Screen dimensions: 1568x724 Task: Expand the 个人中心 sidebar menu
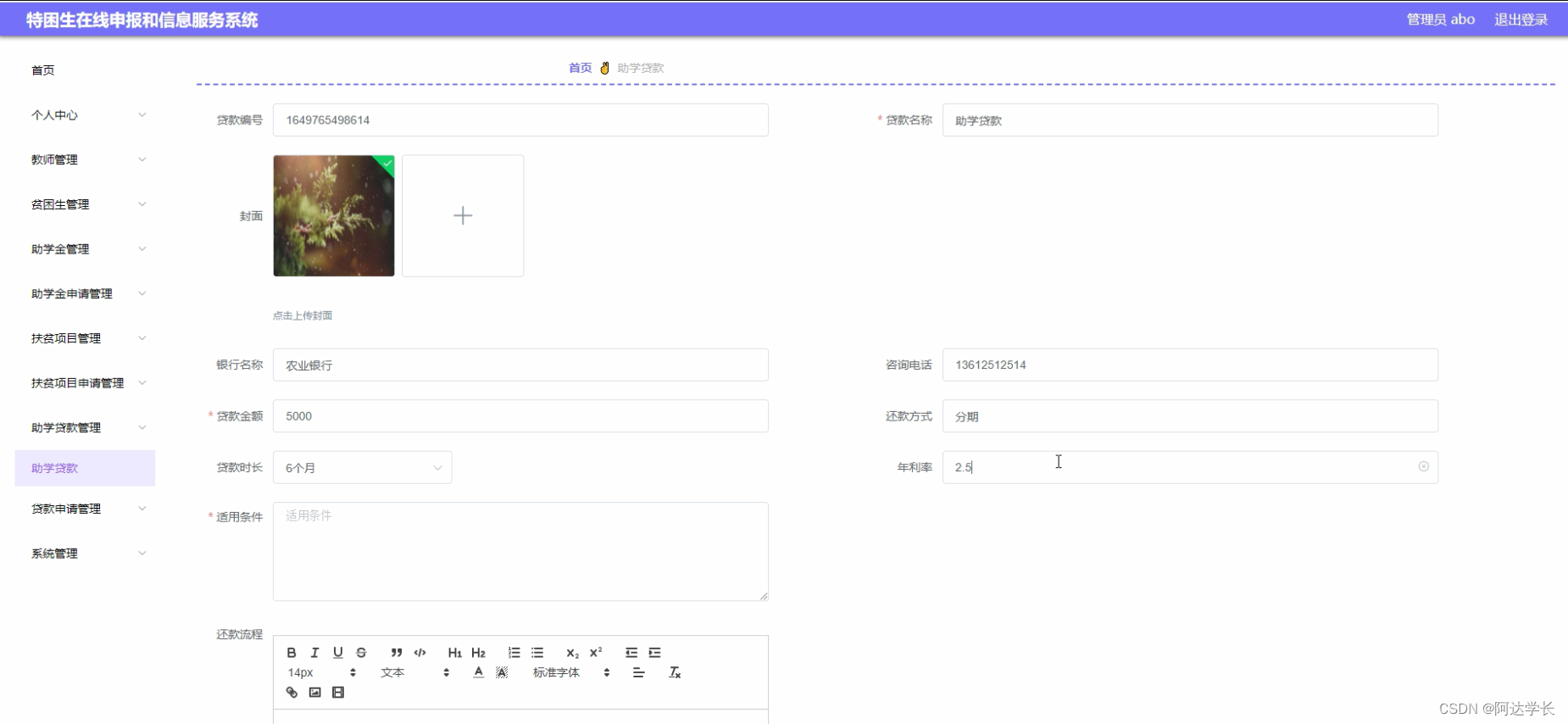[86, 115]
